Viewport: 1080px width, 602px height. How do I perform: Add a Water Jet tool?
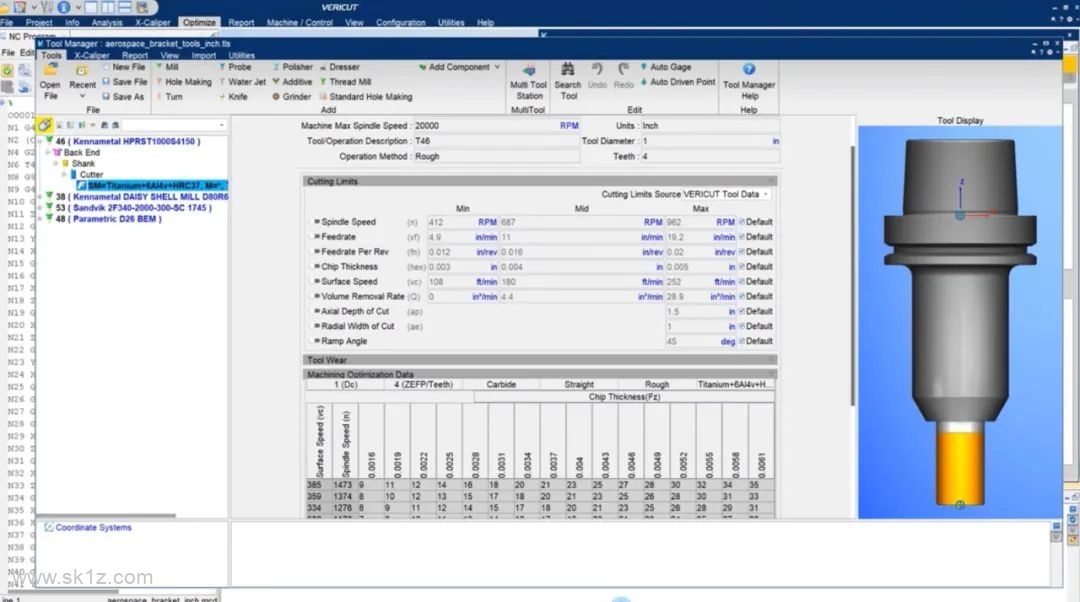coord(242,82)
